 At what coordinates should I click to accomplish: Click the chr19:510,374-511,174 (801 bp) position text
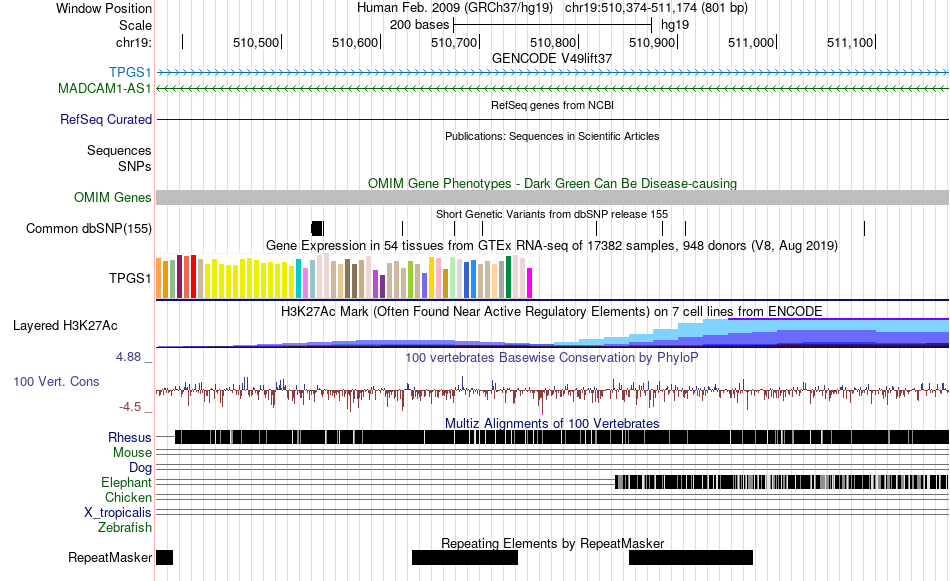[656, 8]
